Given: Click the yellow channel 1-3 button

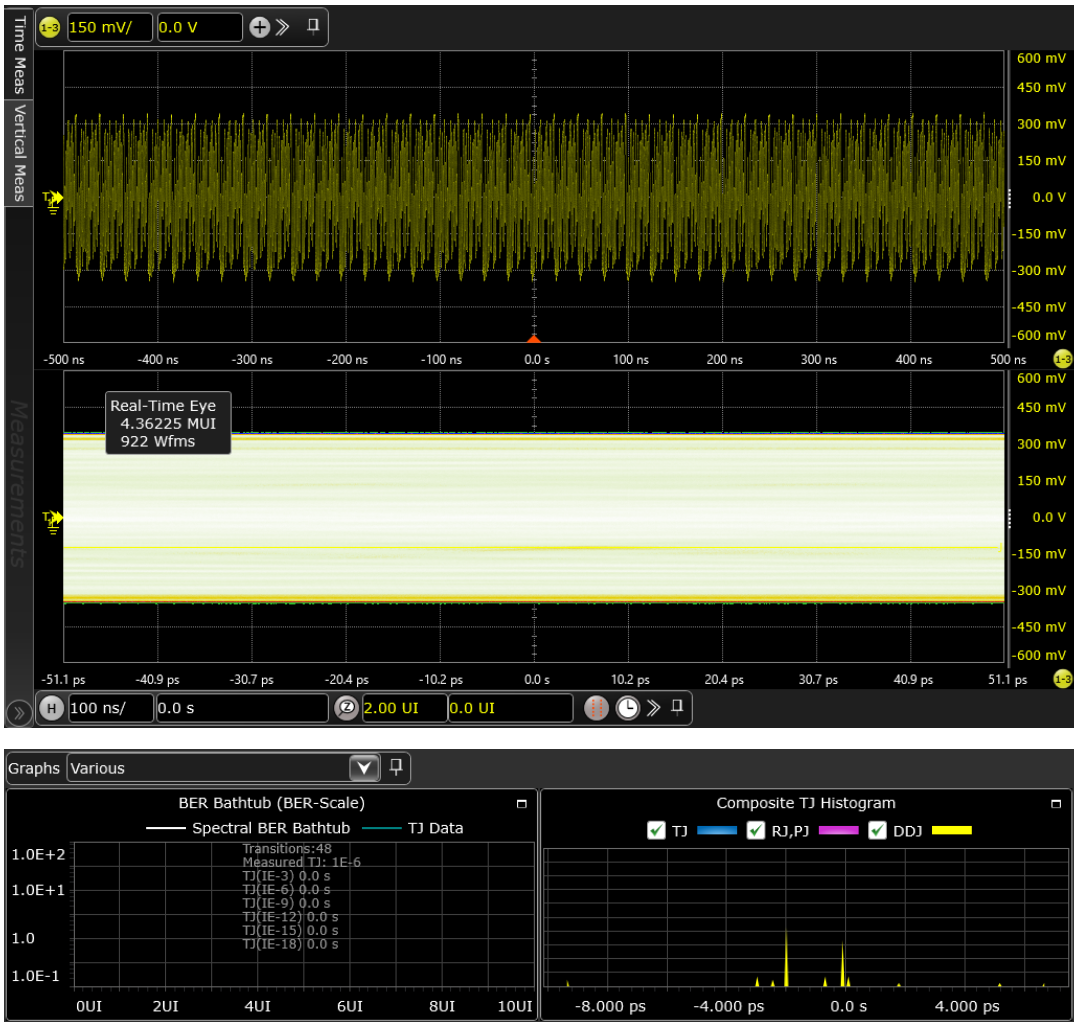Looking at the screenshot, I should click(50, 27).
